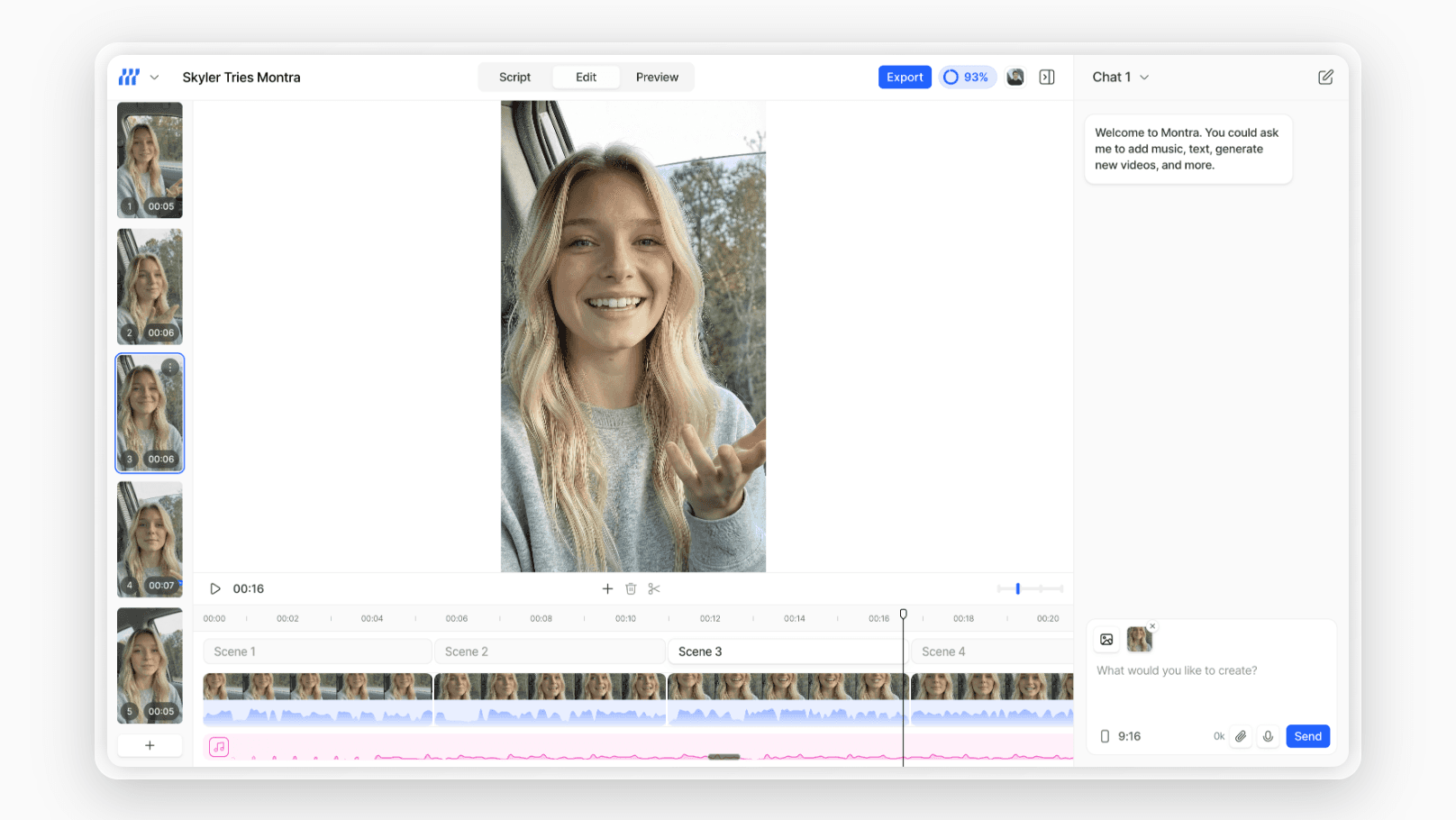Delete clip with the trash icon
This screenshot has width=1456, height=820.
coord(631,588)
